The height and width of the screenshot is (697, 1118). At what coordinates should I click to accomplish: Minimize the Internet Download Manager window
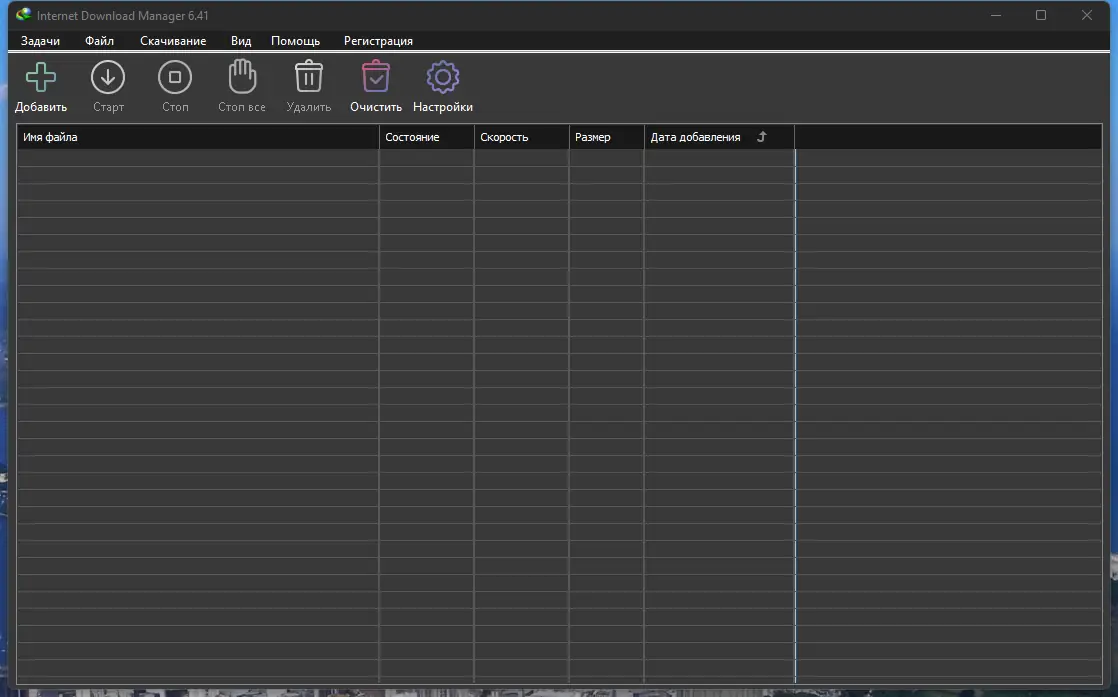point(996,15)
